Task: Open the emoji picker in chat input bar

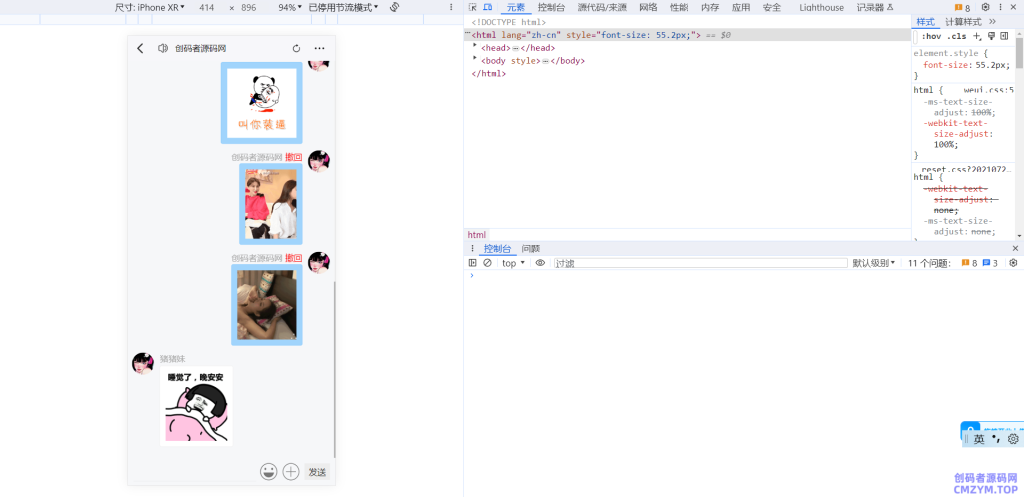Action: (x=268, y=471)
